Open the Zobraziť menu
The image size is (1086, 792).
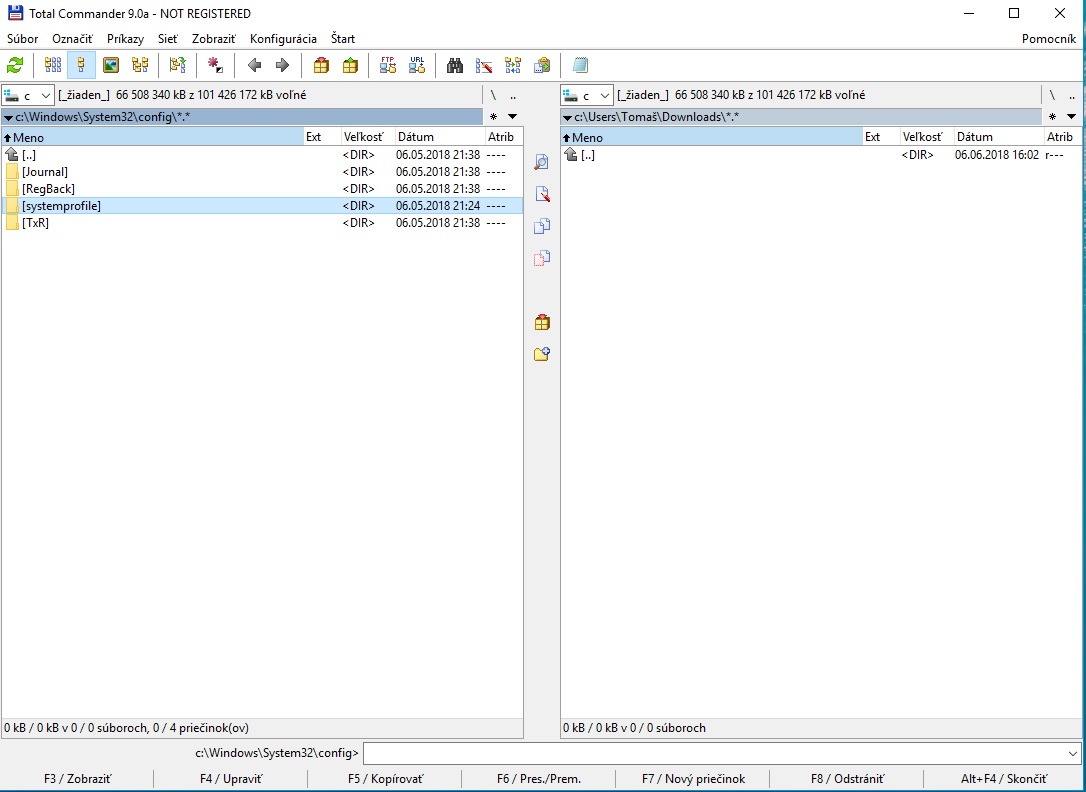pyautogui.click(x=214, y=39)
